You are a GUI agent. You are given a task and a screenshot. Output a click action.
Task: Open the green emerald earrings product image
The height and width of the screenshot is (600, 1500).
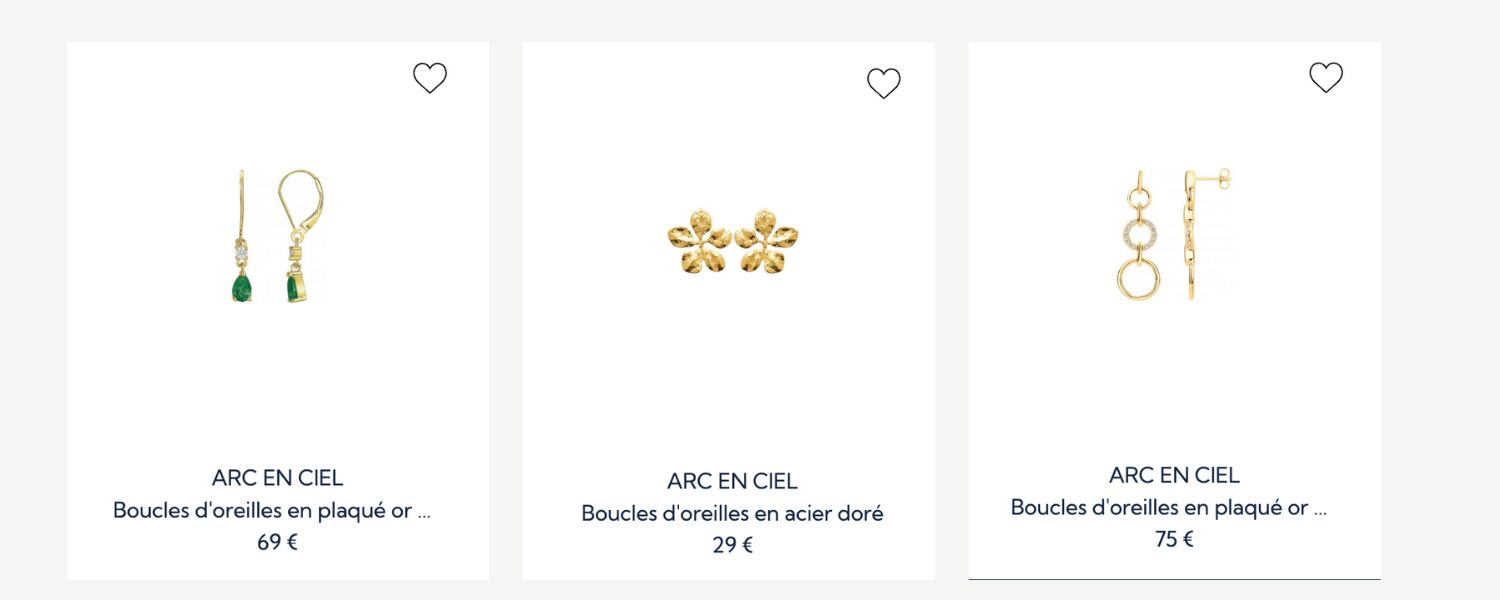click(277, 237)
